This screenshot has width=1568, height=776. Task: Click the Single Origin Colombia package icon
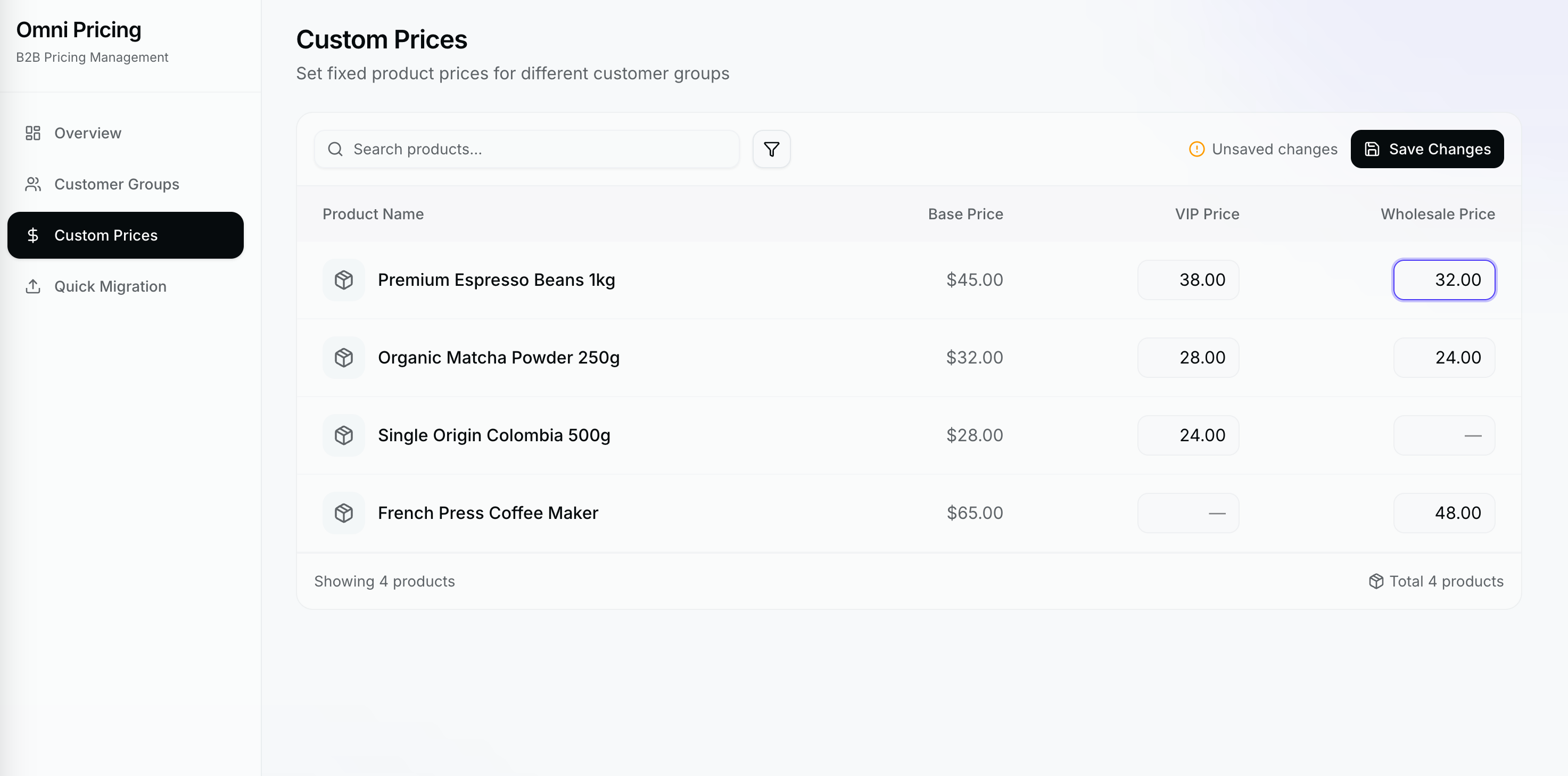344,436
